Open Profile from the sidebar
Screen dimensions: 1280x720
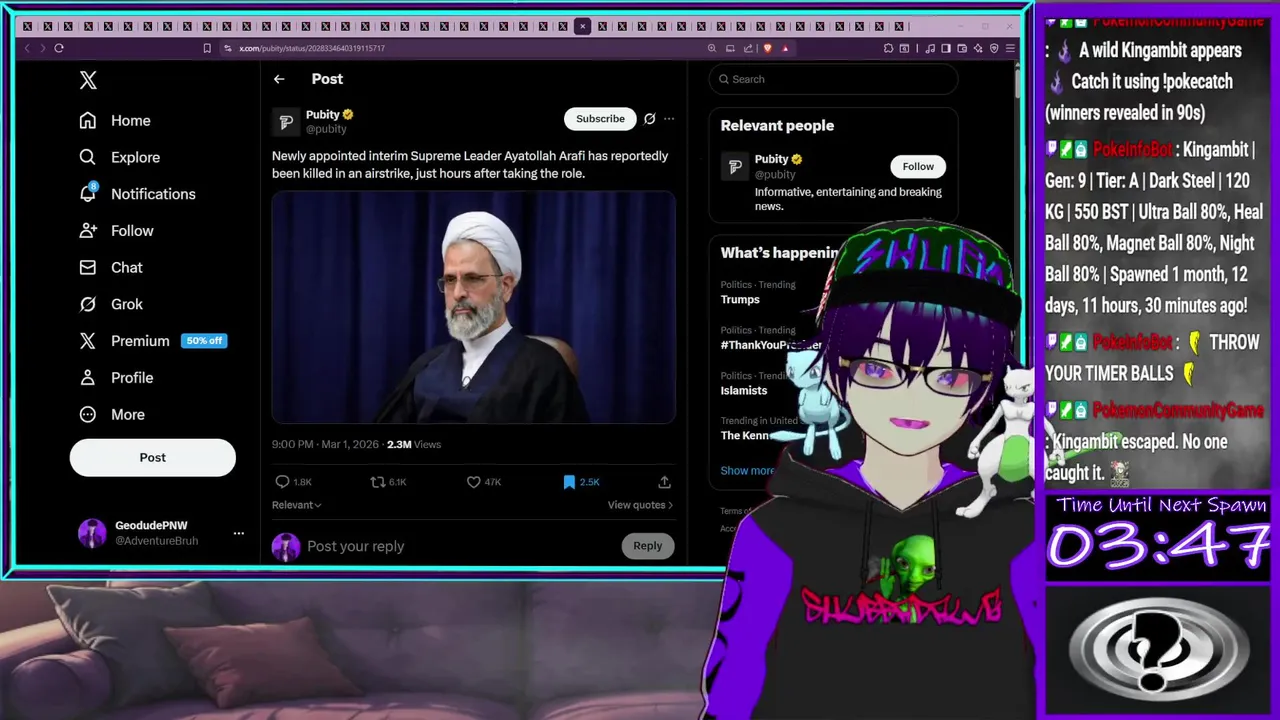116,378
